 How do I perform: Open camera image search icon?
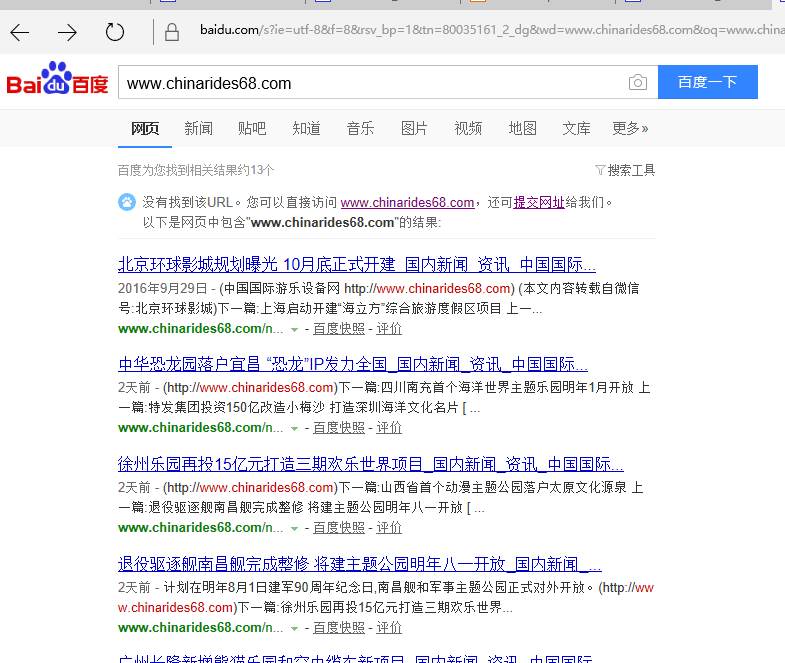(637, 82)
